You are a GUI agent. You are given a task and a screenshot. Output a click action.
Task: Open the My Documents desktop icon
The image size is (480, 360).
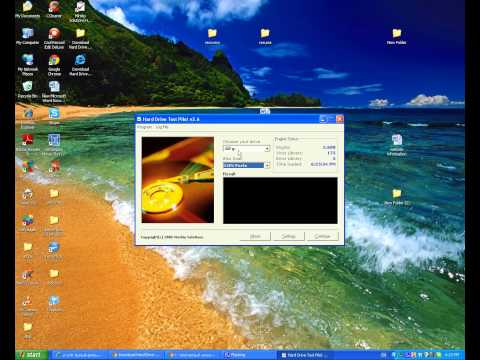click(28, 9)
